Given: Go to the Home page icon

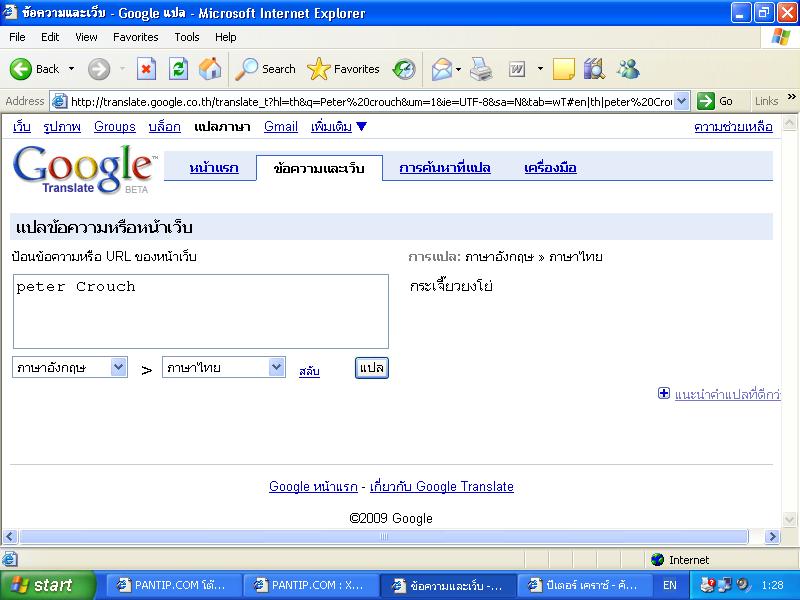Looking at the screenshot, I should coord(210,69).
